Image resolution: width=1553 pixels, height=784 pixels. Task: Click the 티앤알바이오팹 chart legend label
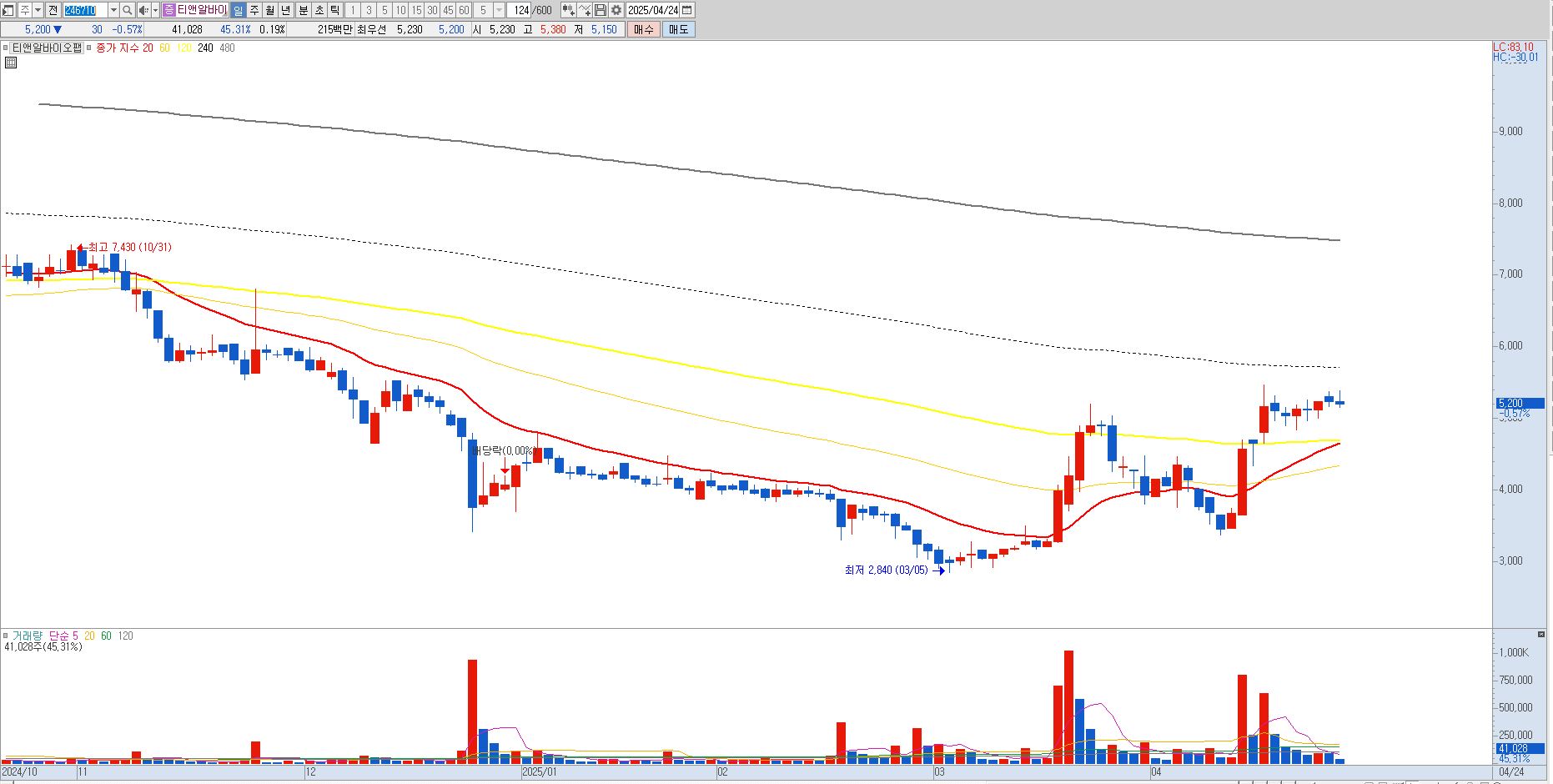pyautogui.click(x=48, y=48)
